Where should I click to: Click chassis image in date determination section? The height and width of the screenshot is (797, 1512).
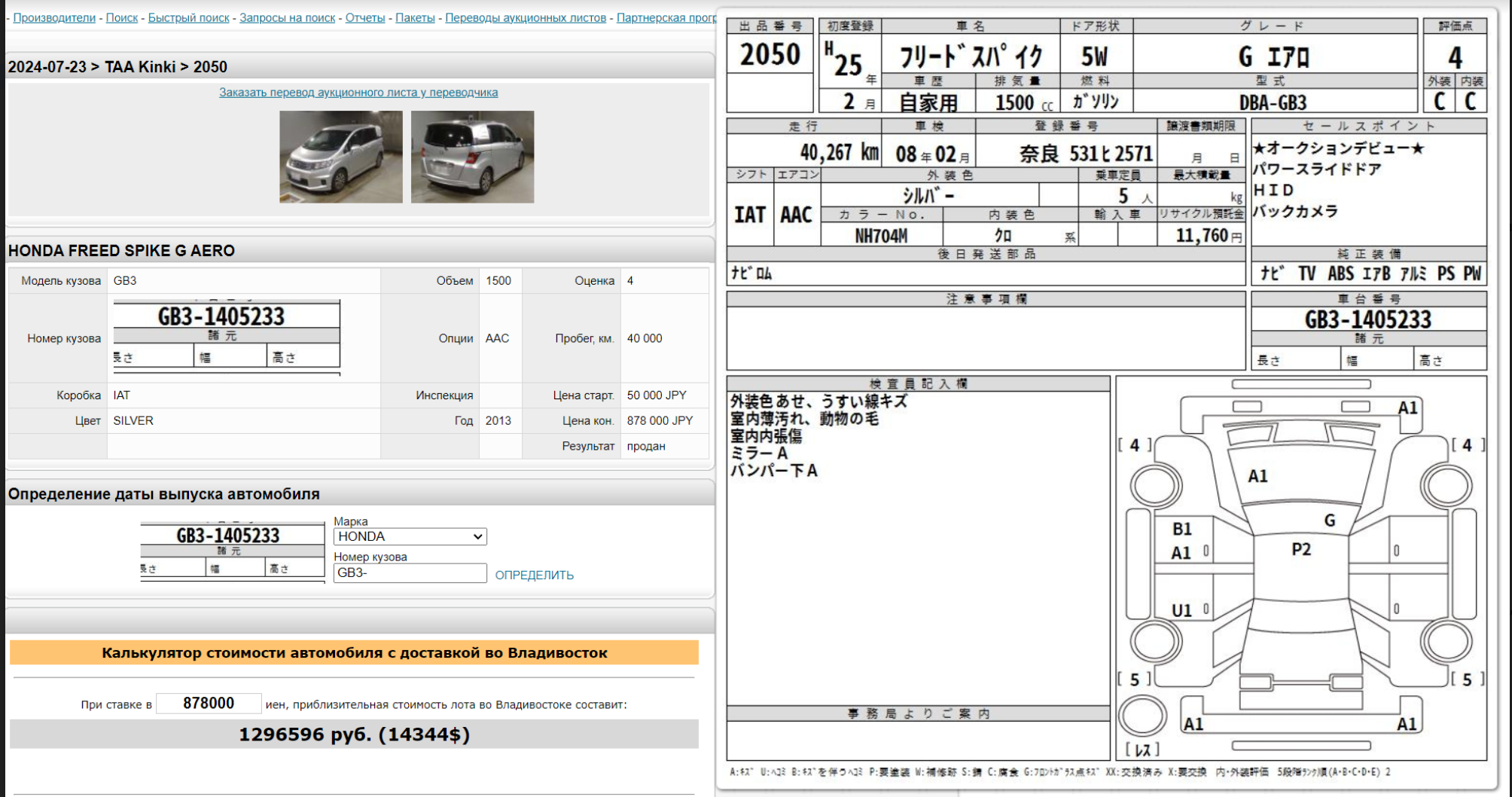[233, 551]
